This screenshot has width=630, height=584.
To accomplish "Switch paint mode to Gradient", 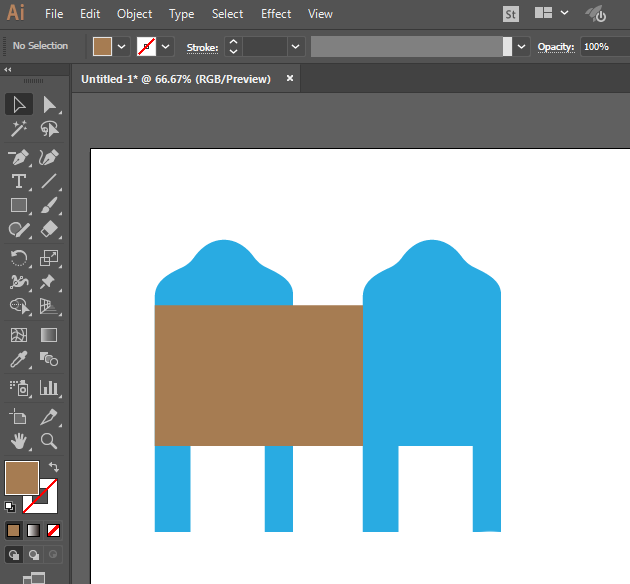I will 34,530.
